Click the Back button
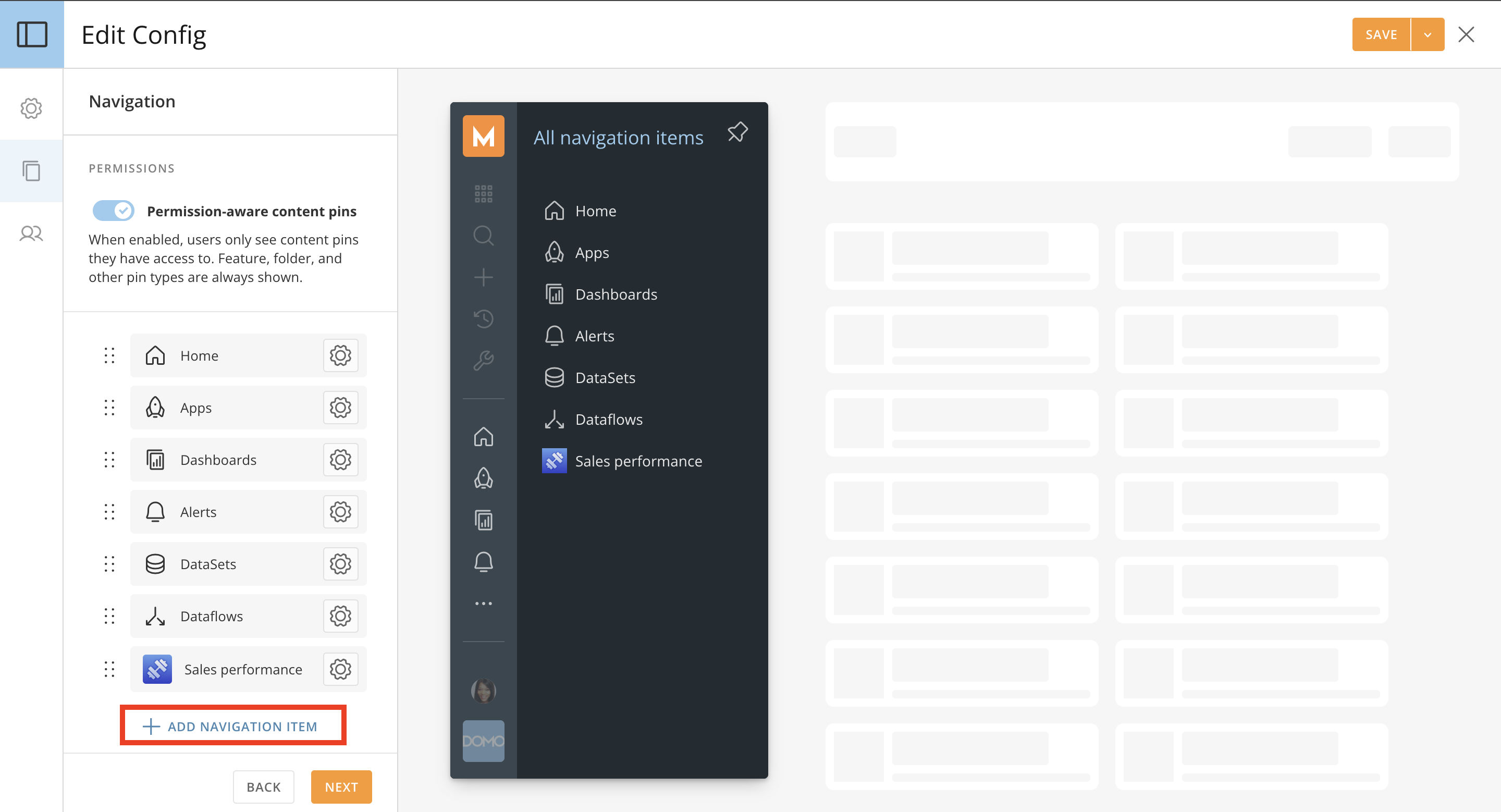This screenshot has height=812, width=1501. [263, 787]
